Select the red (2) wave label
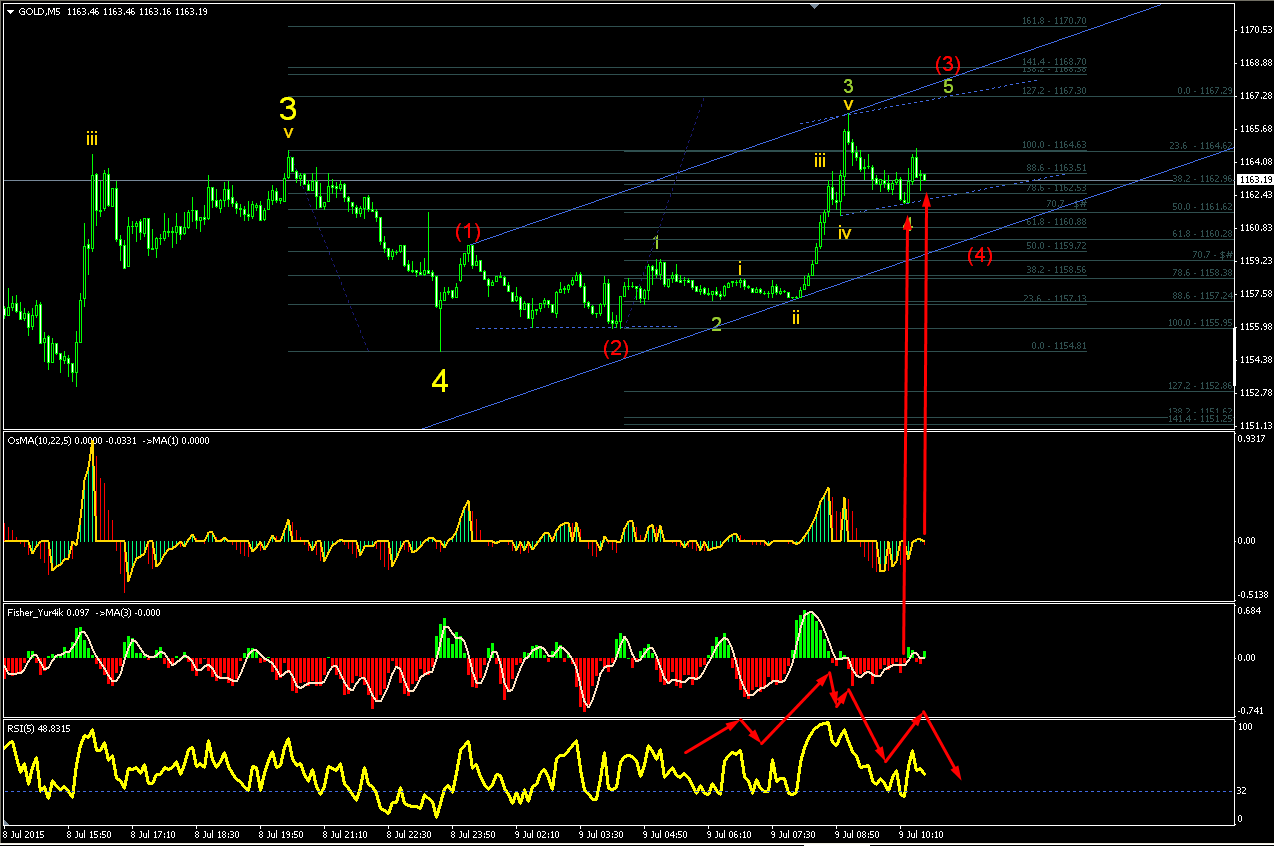 [x=615, y=348]
